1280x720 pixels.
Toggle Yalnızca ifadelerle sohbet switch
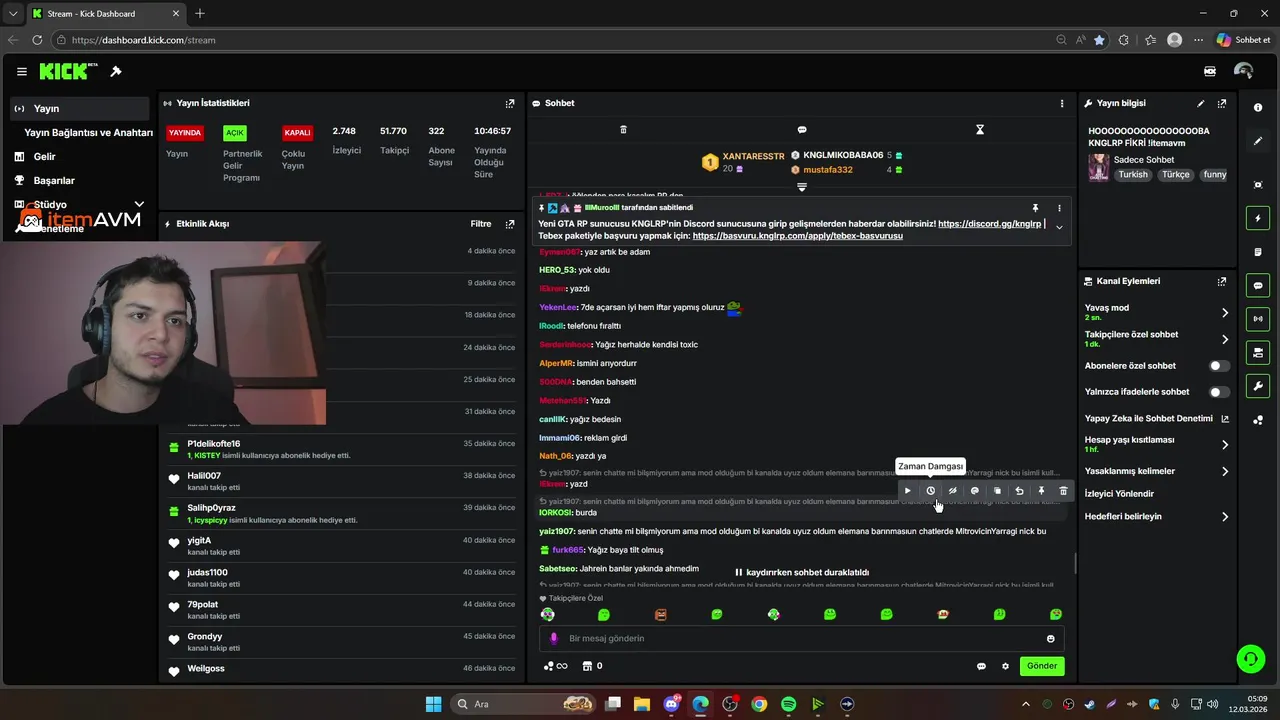pyautogui.click(x=1219, y=392)
